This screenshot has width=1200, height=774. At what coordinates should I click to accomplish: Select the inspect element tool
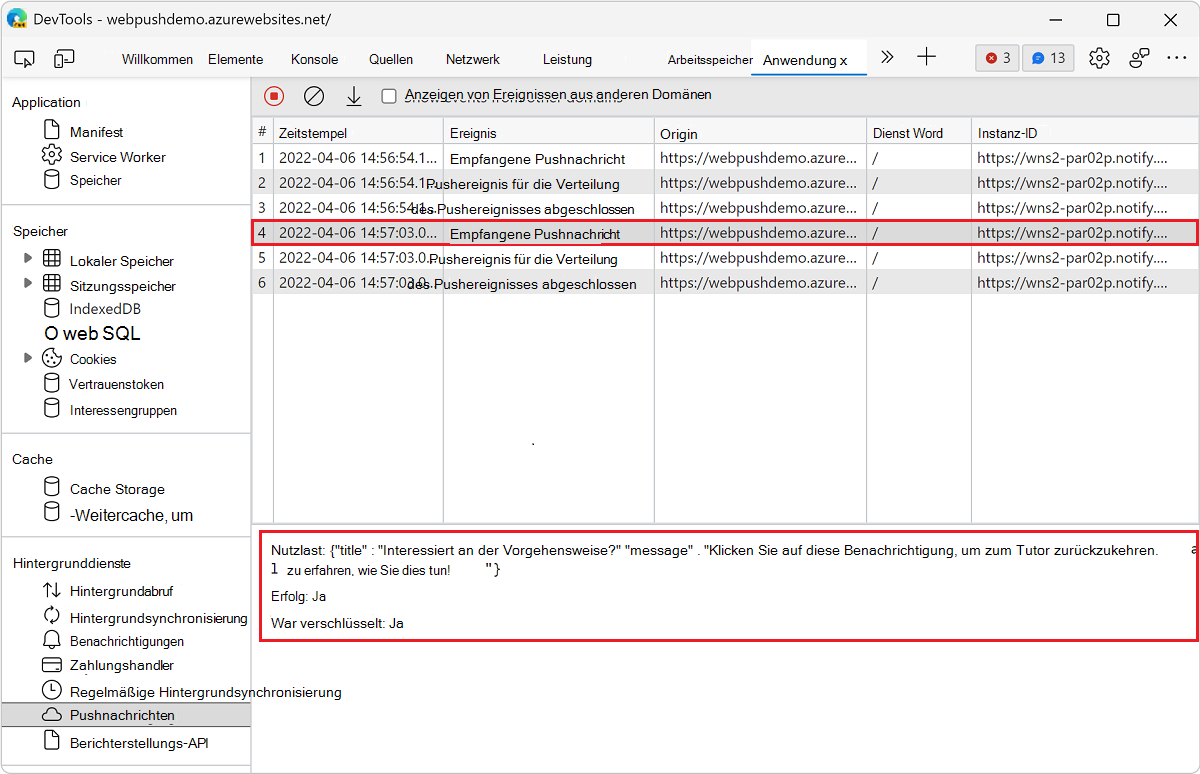[x=24, y=58]
